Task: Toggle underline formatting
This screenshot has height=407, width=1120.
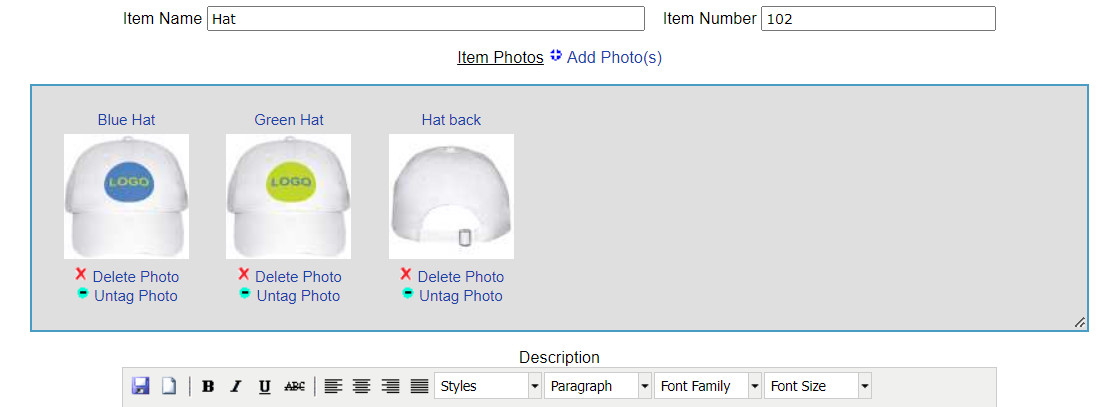Action: 264,386
